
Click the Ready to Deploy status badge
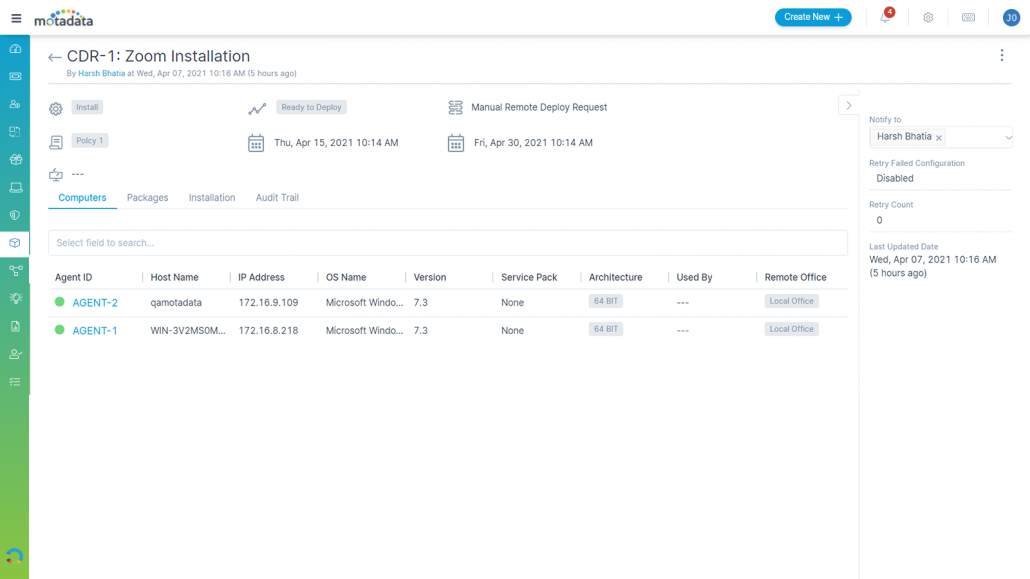(311, 107)
